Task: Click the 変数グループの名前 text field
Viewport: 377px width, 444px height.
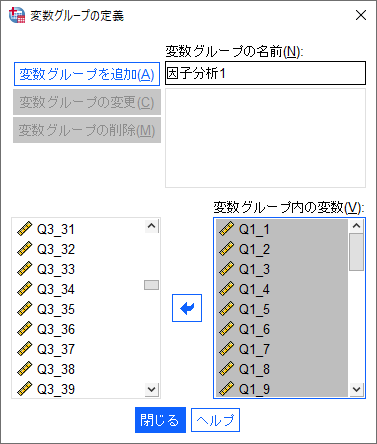Action: 265,73
